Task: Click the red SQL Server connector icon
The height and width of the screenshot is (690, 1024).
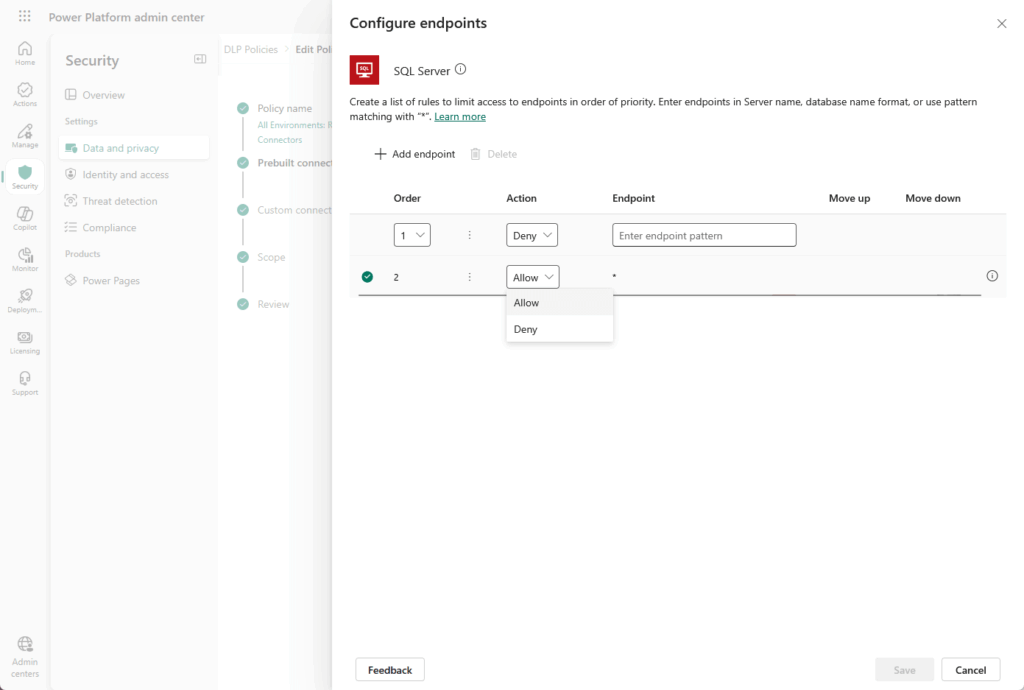Action: point(364,70)
